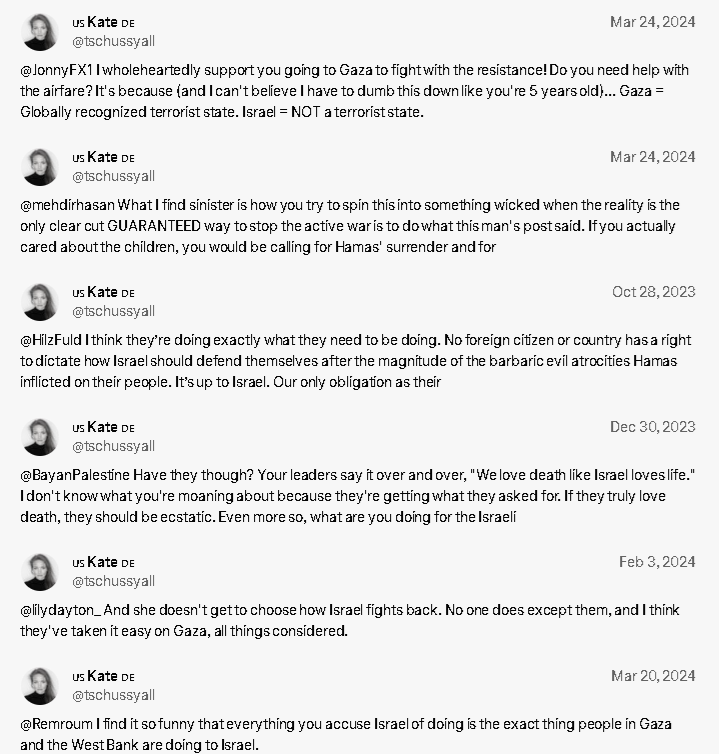The image size is (719, 754).
Task: Open the @mehdirhasan mention
Action: (67, 205)
